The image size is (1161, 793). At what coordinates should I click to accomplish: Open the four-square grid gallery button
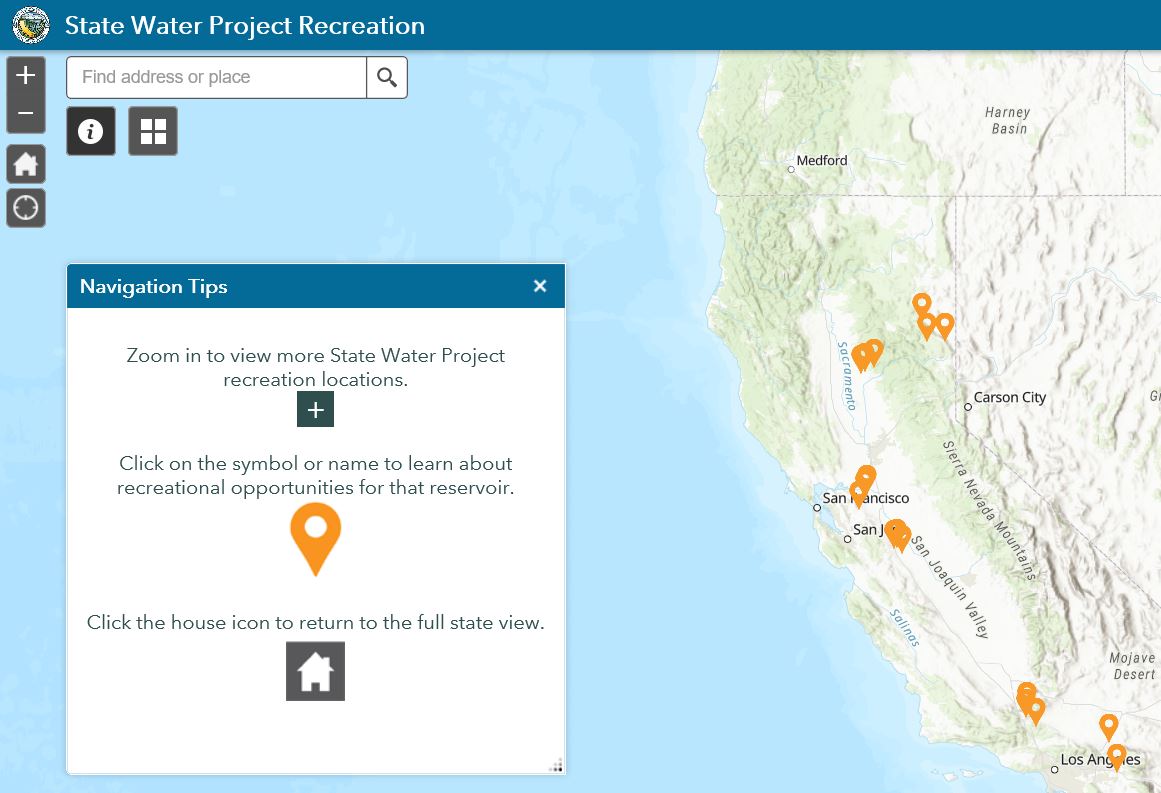pyautogui.click(x=153, y=131)
